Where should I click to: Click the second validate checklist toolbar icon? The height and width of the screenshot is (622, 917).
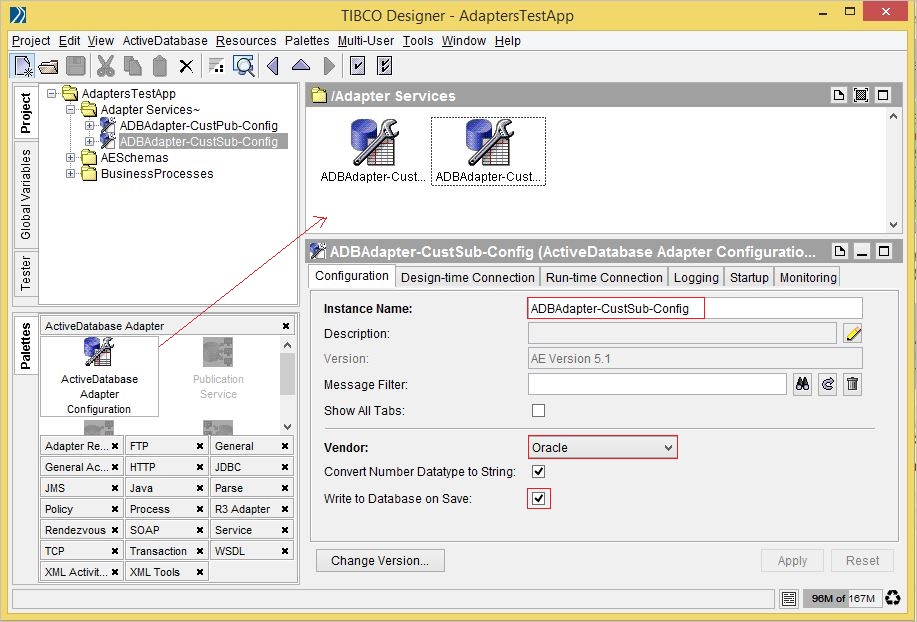click(x=384, y=66)
